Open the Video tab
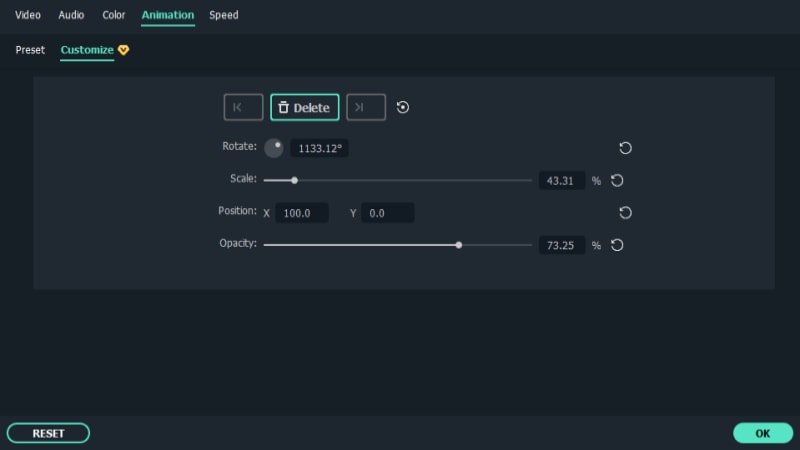The height and width of the screenshot is (450, 800). (28, 15)
